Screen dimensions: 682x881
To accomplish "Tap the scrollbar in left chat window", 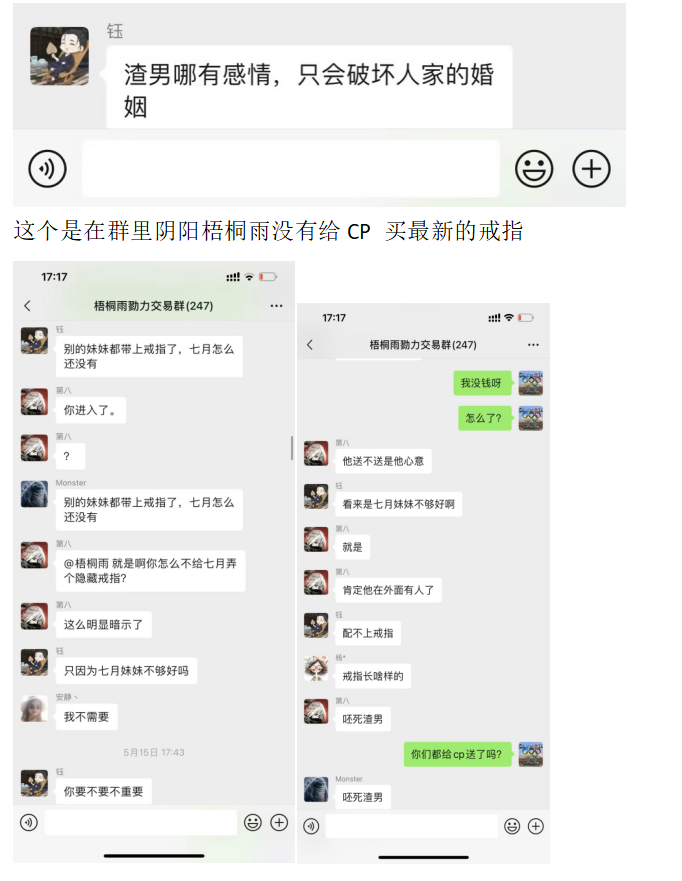I will [x=292, y=448].
